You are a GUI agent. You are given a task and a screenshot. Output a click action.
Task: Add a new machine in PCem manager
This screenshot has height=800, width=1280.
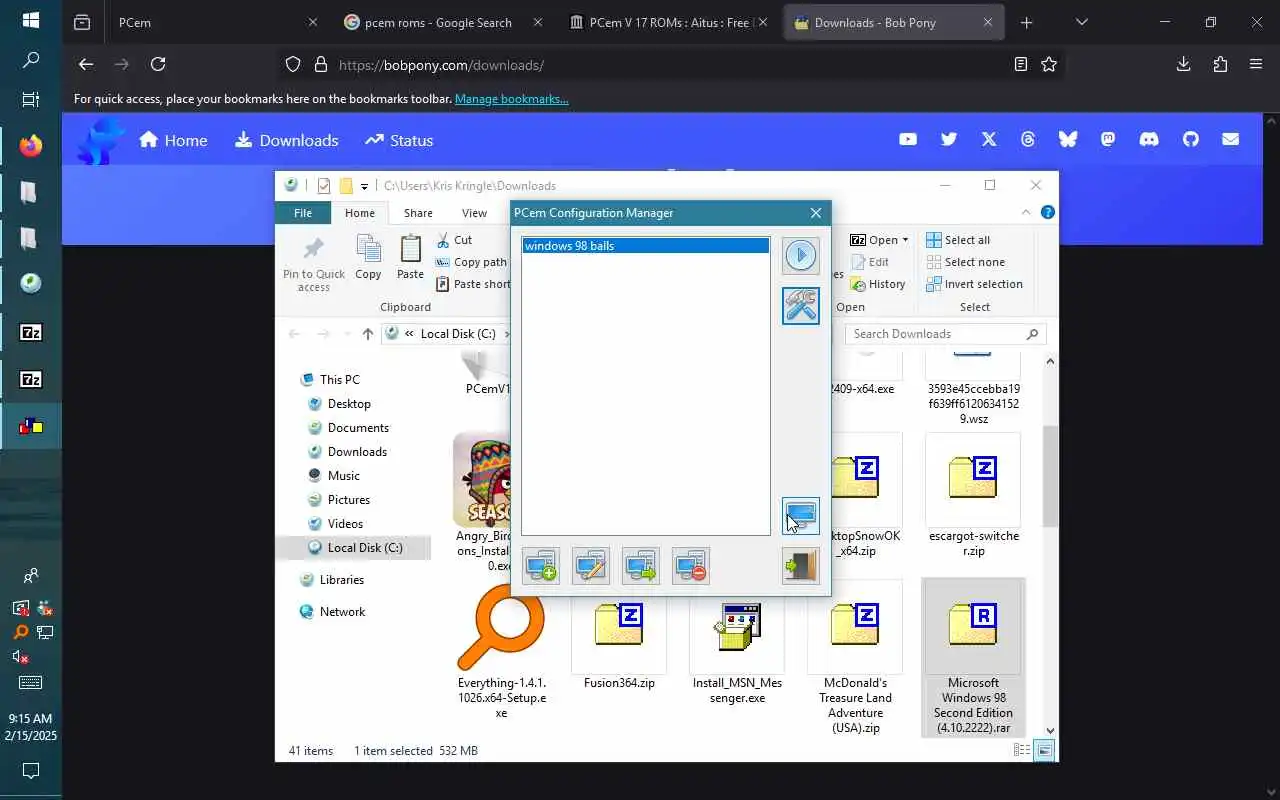pos(541,566)
